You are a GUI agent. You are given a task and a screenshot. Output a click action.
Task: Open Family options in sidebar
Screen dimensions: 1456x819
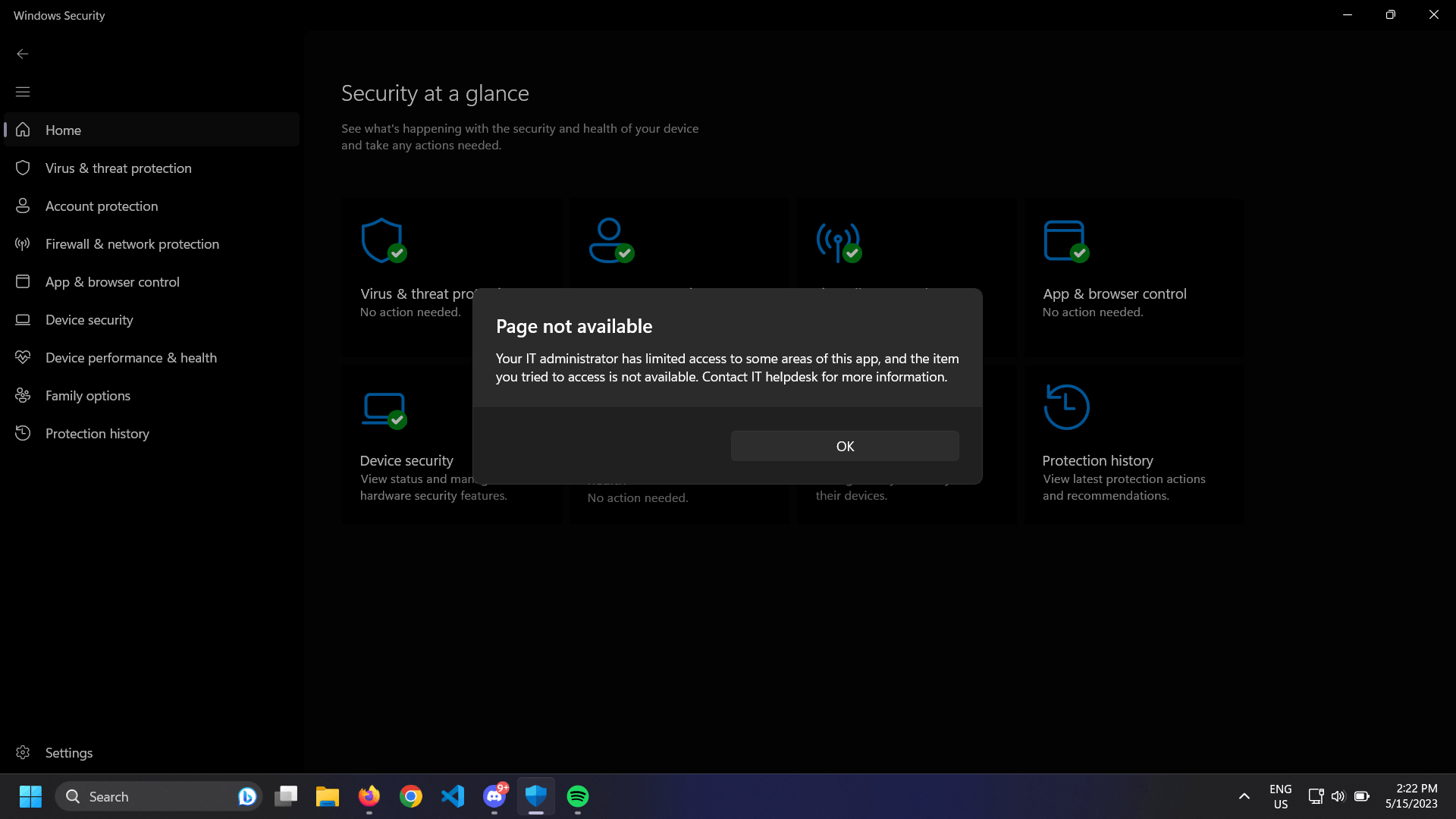tap(88, 395)
